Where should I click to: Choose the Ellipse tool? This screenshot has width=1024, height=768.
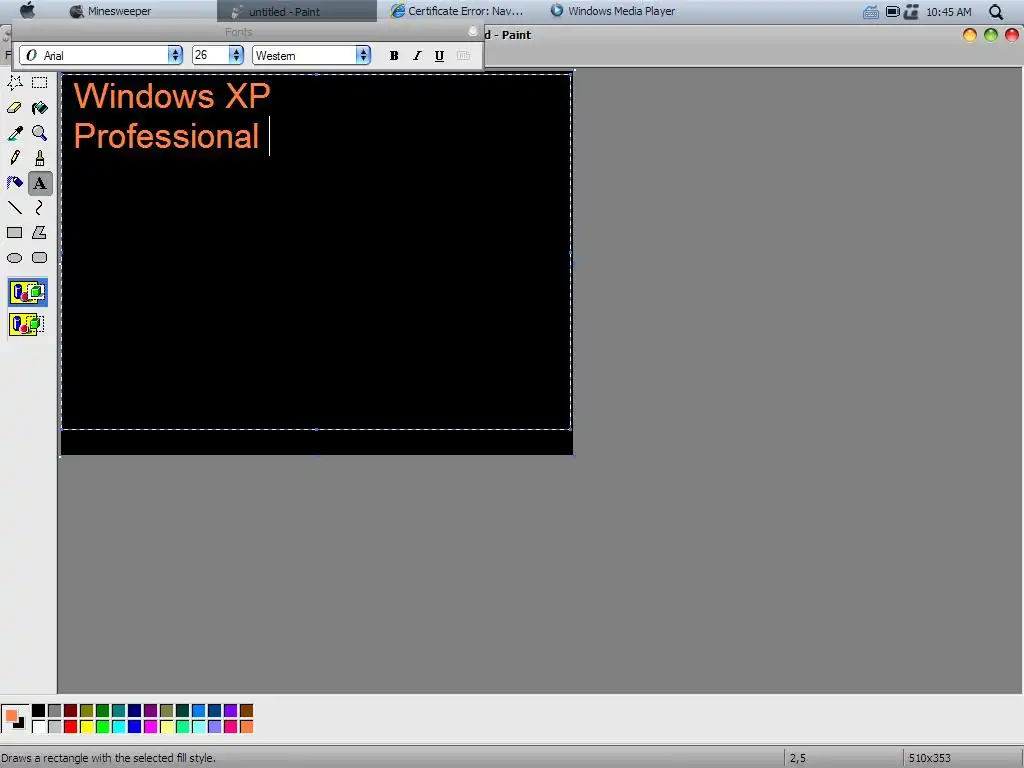14,258
